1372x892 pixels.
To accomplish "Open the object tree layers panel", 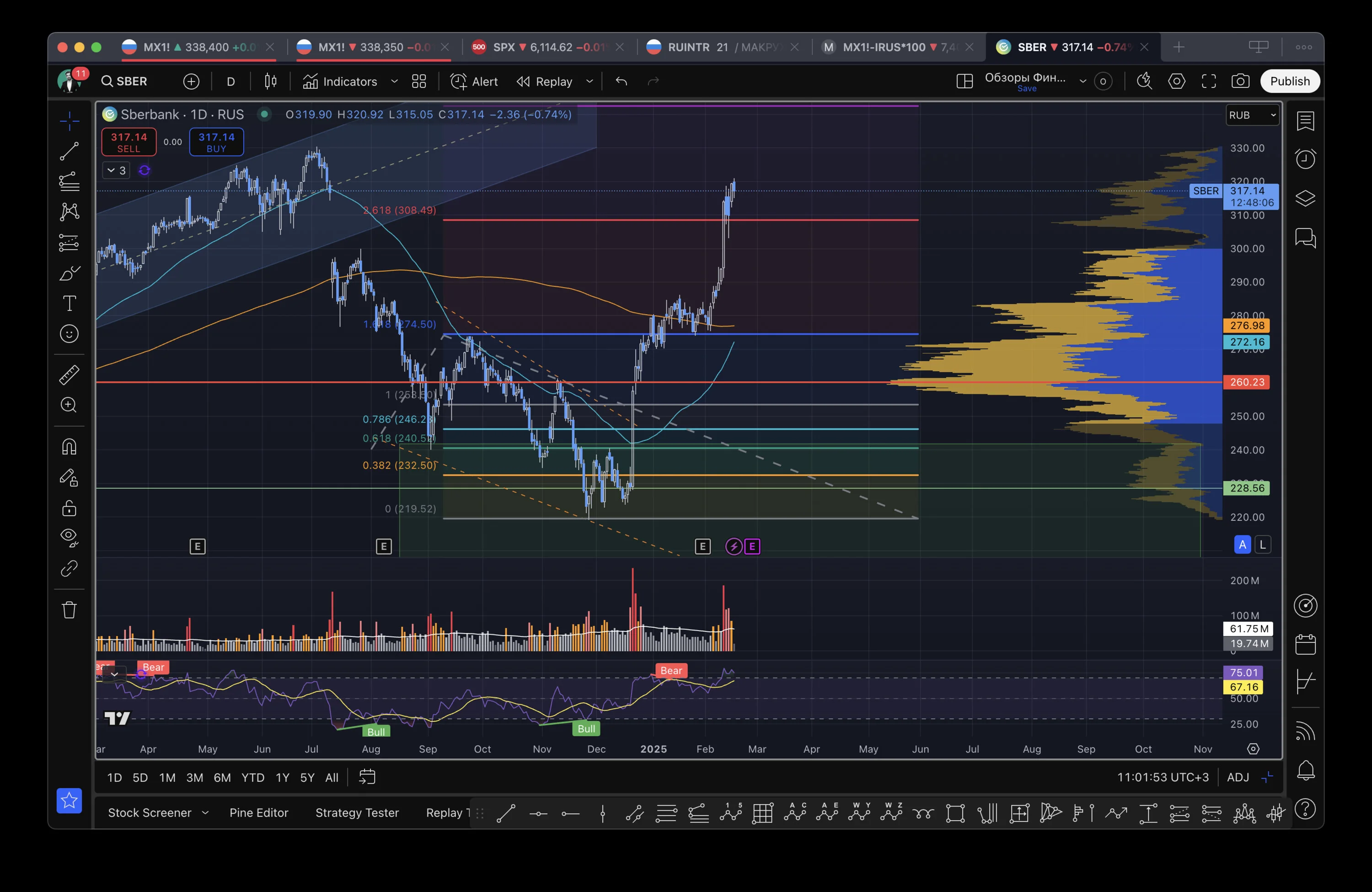I will 1305,198.
